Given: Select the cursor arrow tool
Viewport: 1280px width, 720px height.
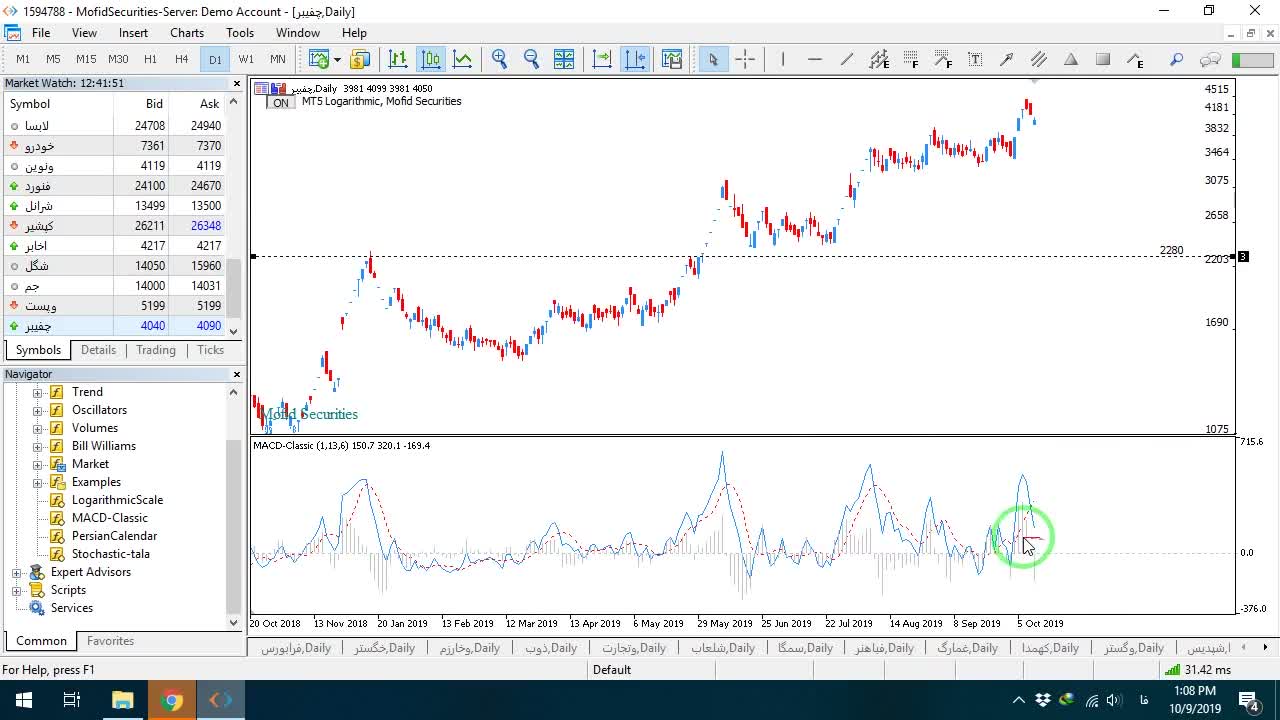Looking at the screenshot, I should (713, 59).
